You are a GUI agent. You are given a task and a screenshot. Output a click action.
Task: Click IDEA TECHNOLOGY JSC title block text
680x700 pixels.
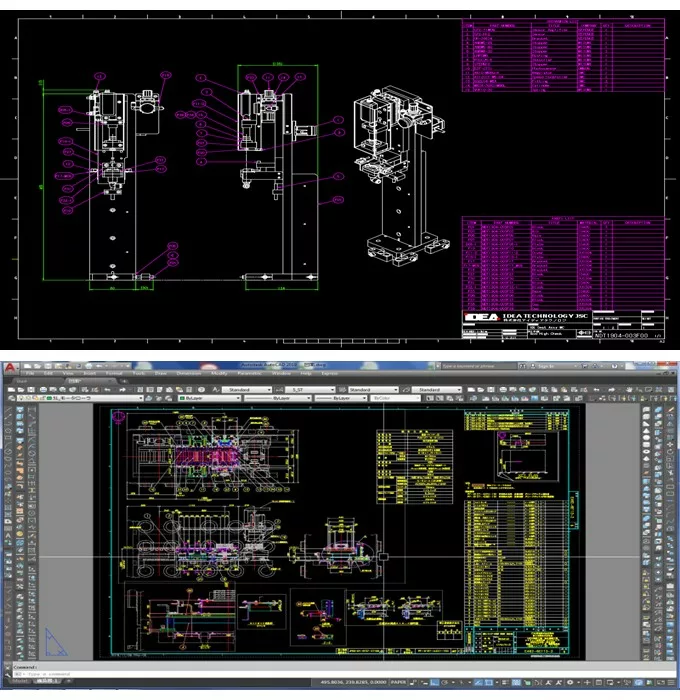545,316
